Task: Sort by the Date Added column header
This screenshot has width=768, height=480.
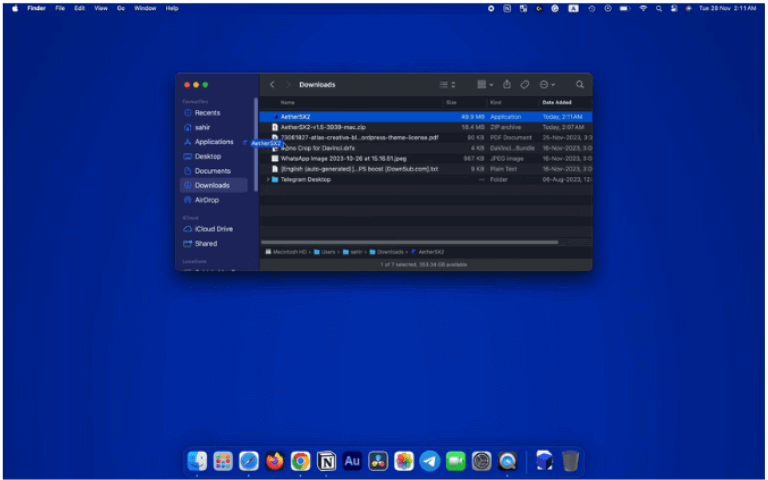Action: [557, 102]
